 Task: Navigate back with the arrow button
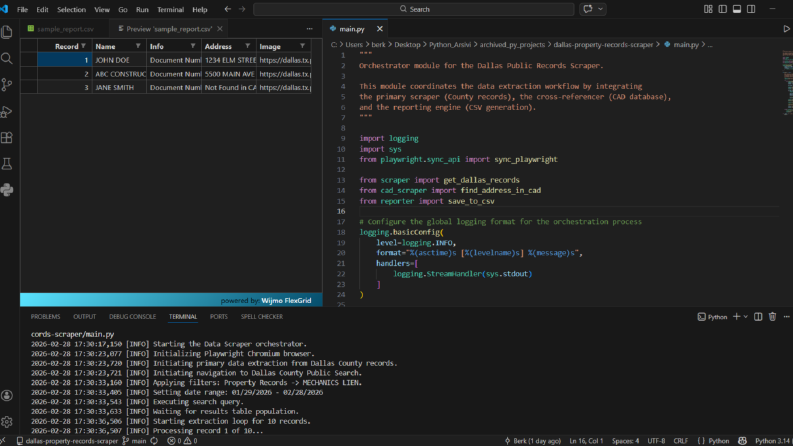click(x=228, y=9)
